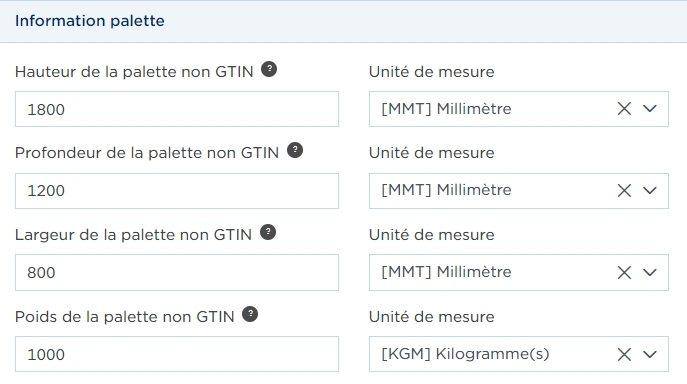Expand the Poids unit dropdown arrow
This screenshot has width=687, height=384.
point(650,354)
